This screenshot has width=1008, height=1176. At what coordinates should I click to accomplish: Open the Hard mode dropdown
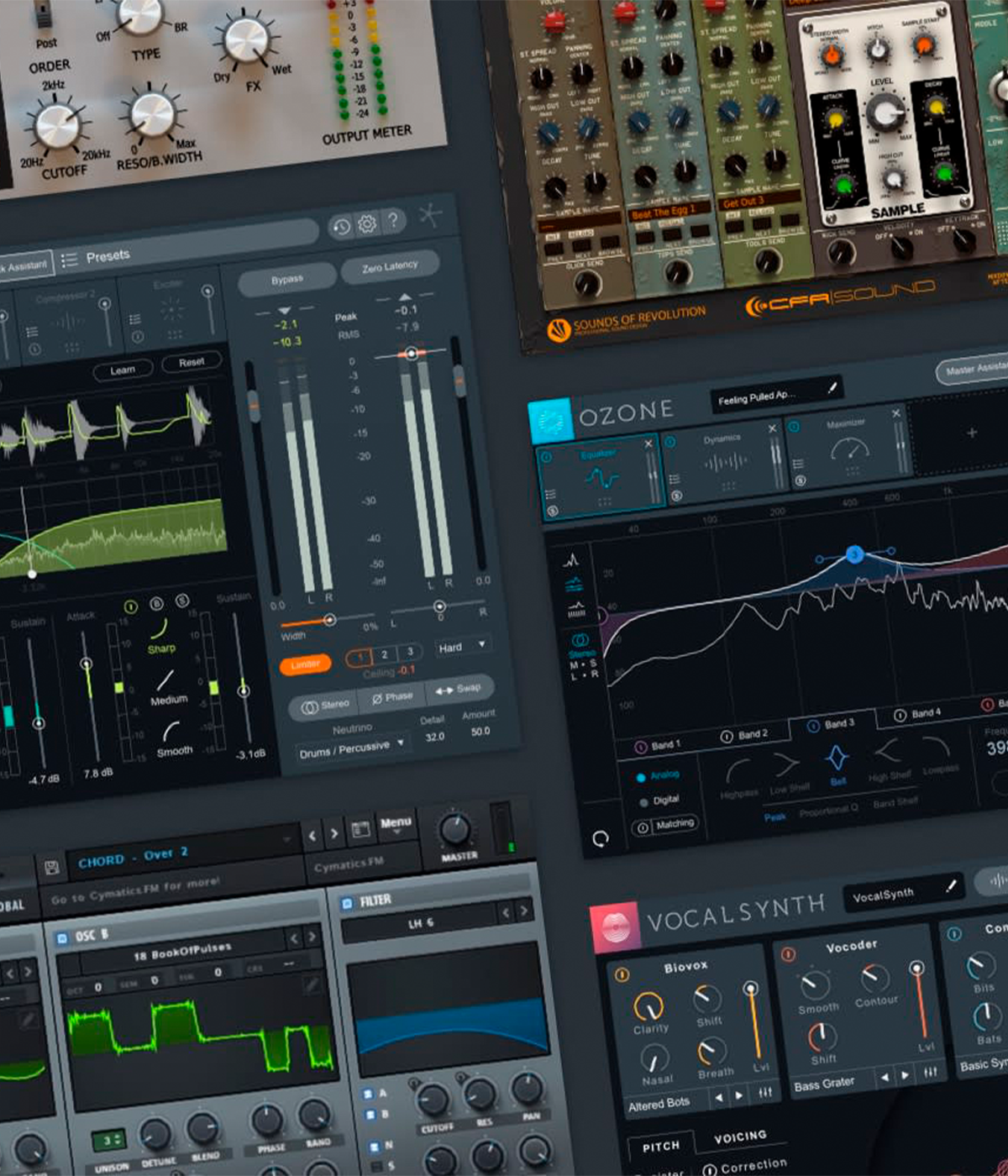(x=461, y=646)
